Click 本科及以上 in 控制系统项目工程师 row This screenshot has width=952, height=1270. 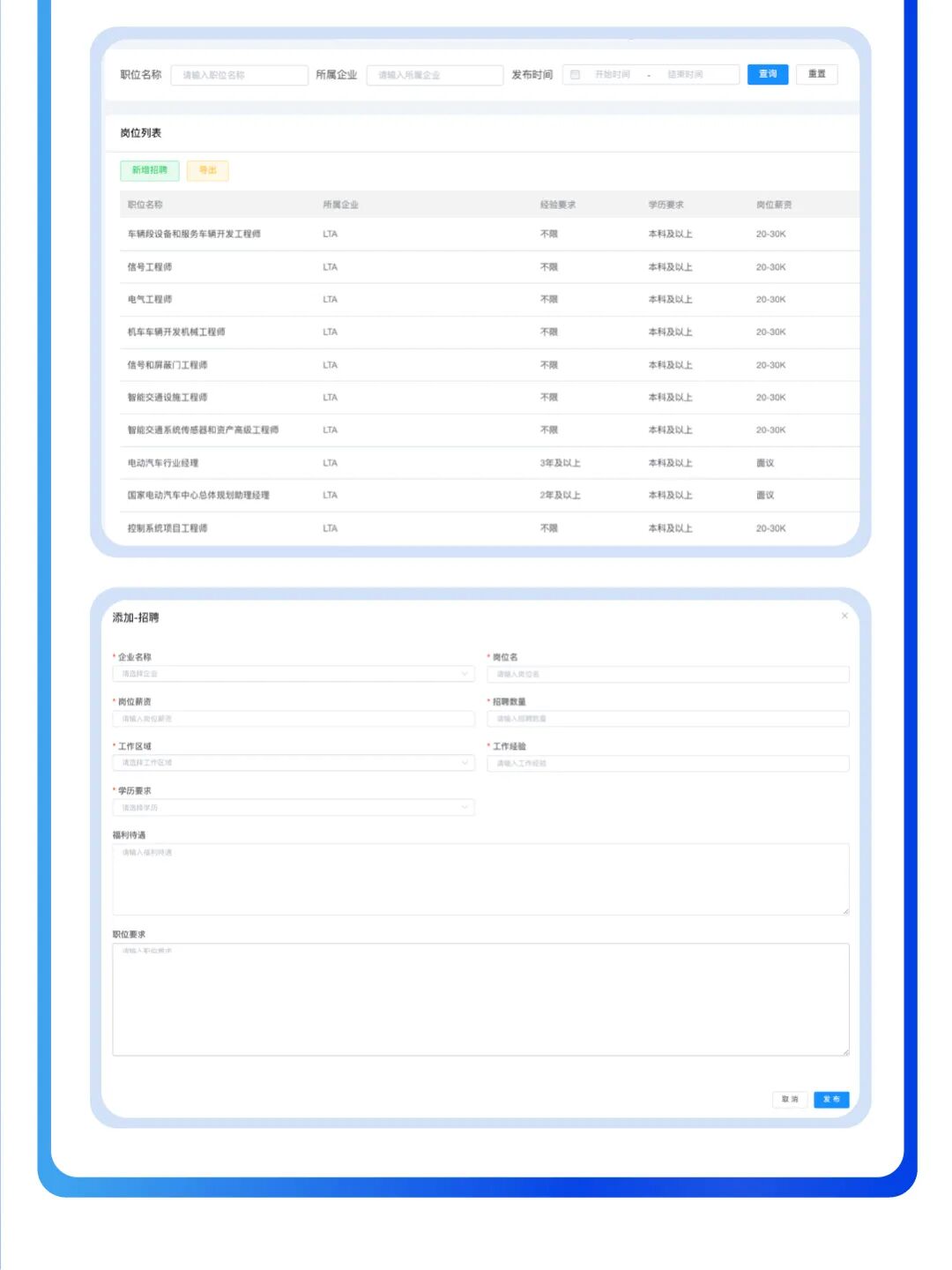click(670, 528)
